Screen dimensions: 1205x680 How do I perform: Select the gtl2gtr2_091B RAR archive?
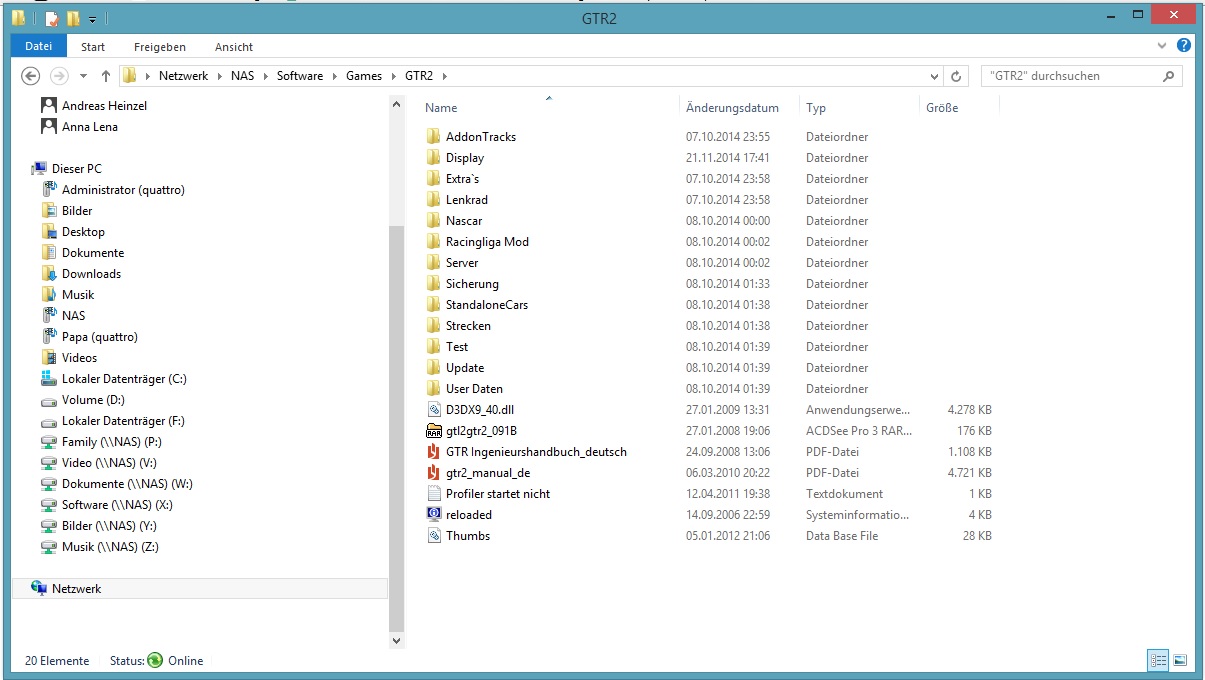pyautogui.click(x=481, y=431)
